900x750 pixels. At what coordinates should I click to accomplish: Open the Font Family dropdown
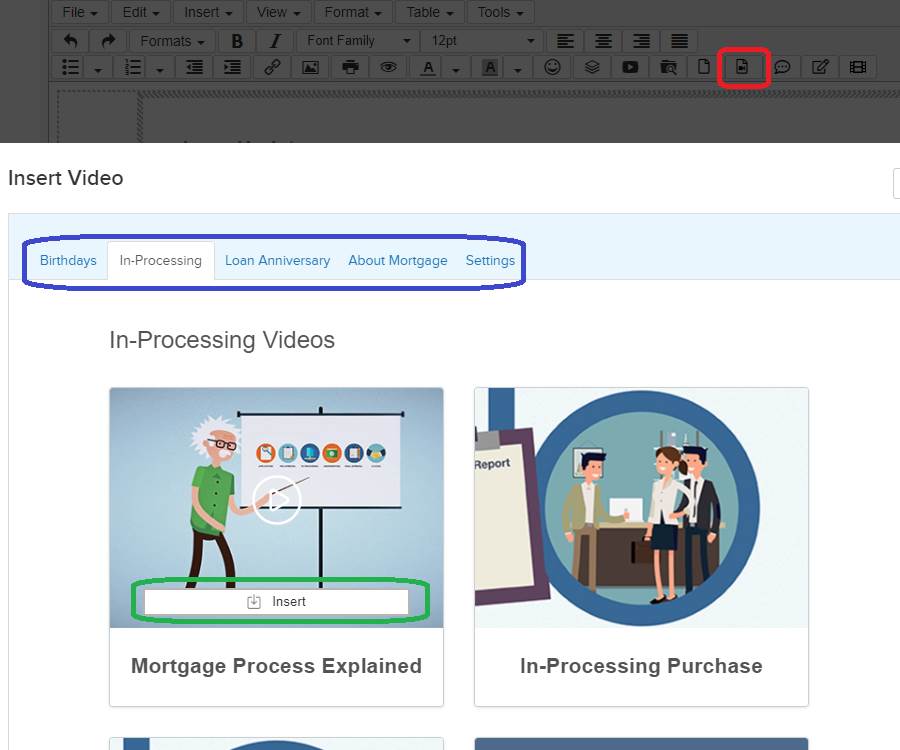click(x=359, y=41)
